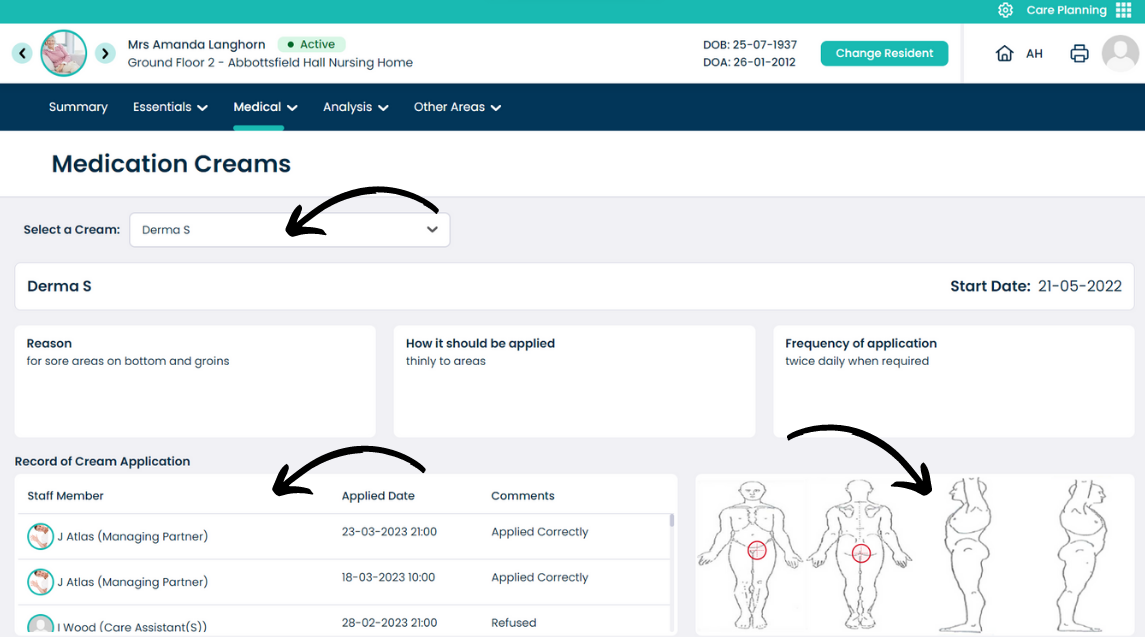
Task: Open the settings gear icon
Action: pos(1006,10)
